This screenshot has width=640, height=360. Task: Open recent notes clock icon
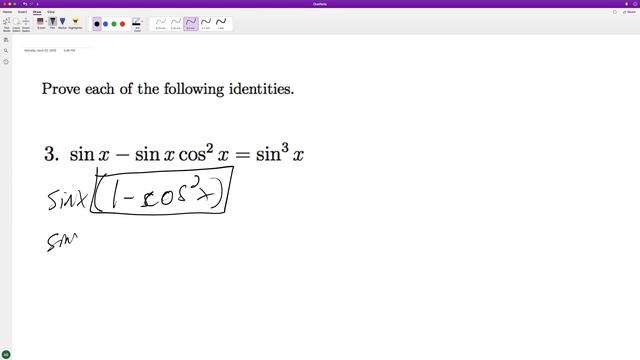[6, 62]
